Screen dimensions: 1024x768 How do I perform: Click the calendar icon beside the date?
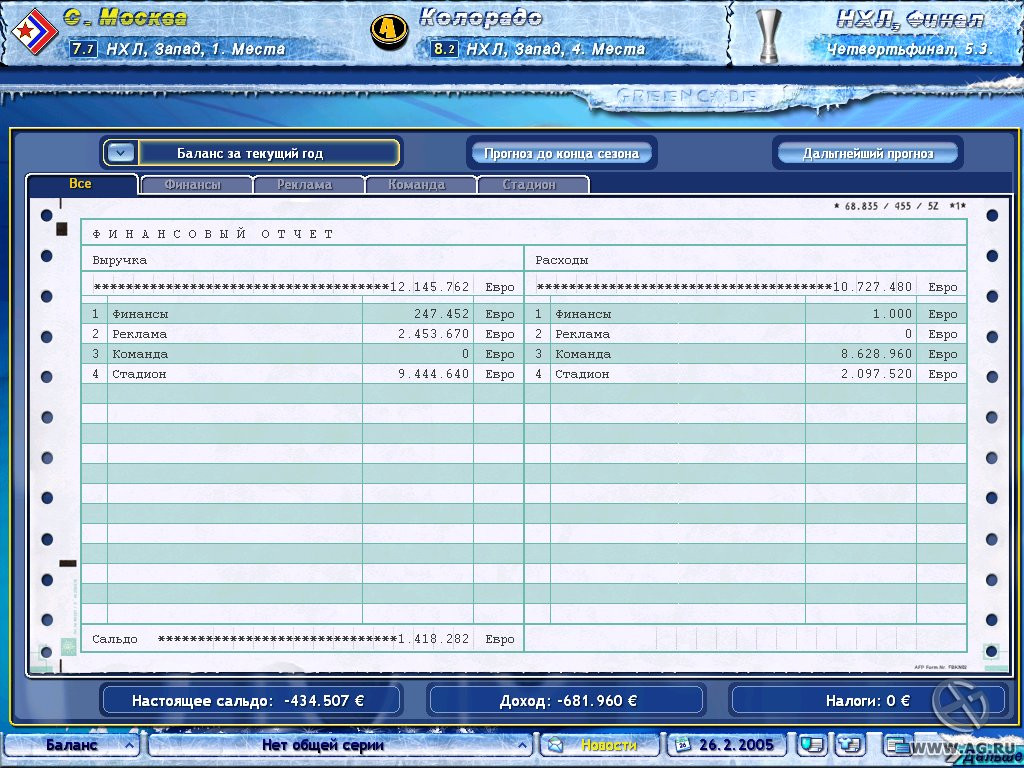[682, 744]
